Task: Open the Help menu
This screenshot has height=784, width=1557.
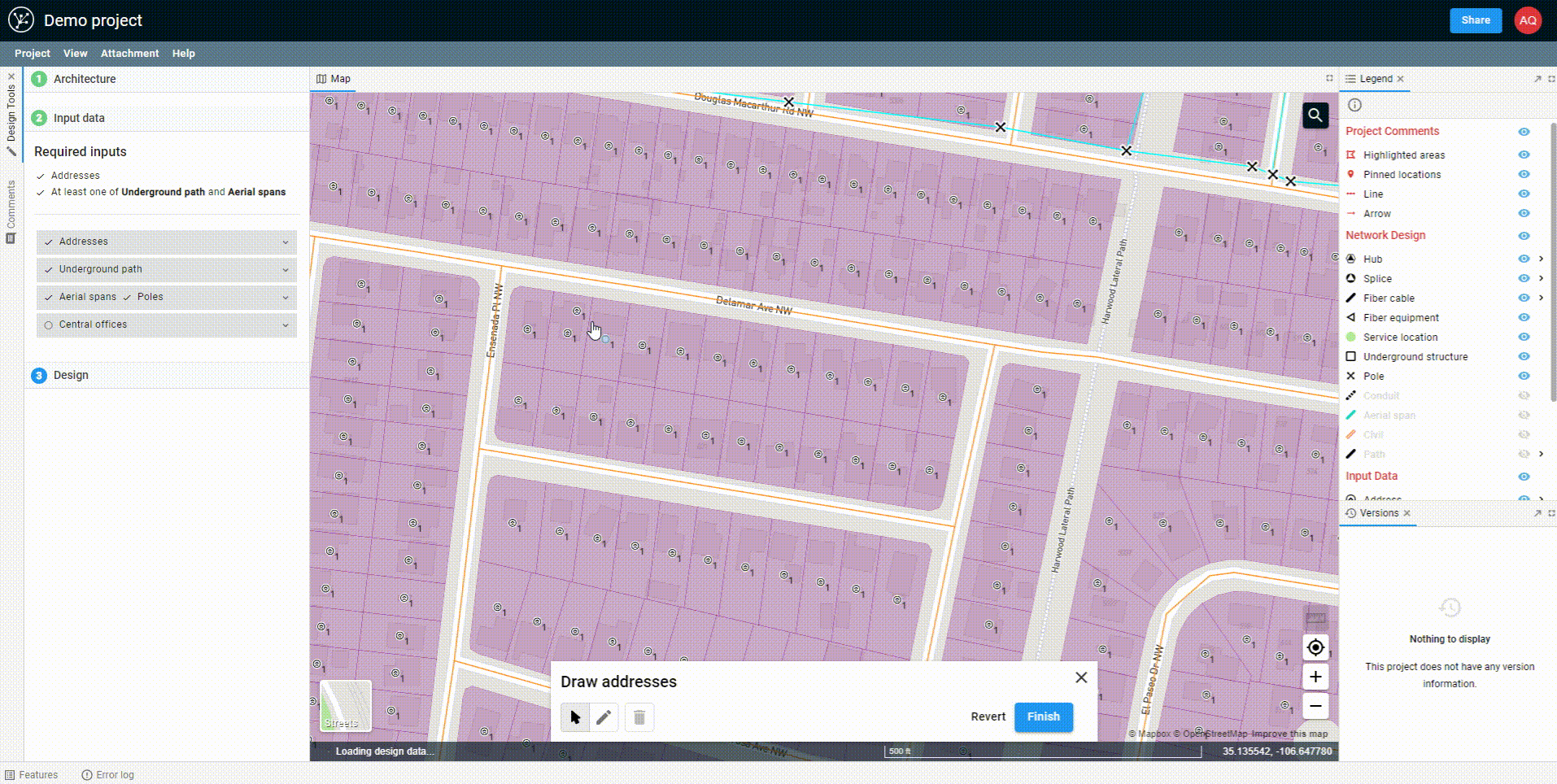Action: click(x=184, y=54)
